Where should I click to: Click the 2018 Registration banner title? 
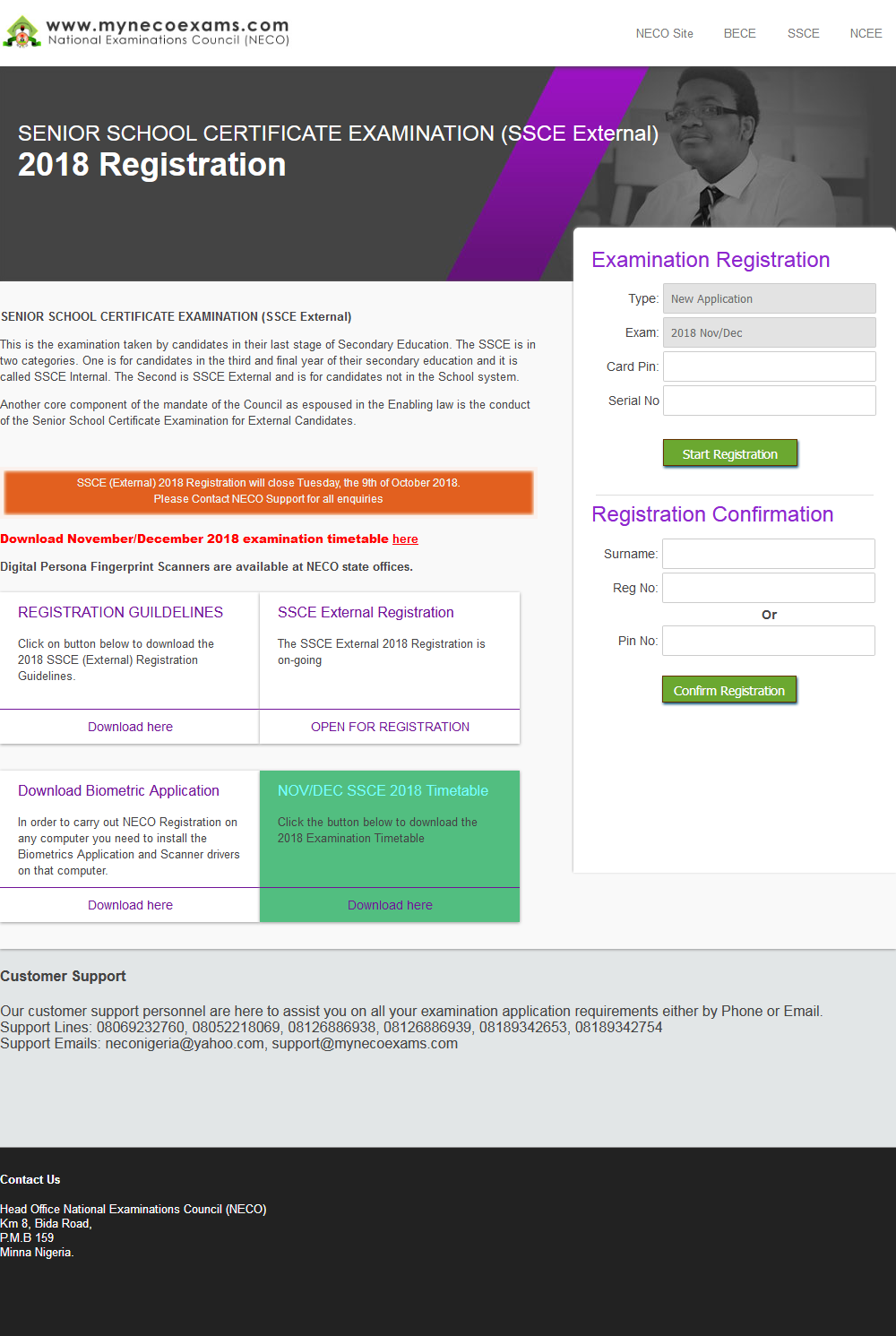(152, 165)
